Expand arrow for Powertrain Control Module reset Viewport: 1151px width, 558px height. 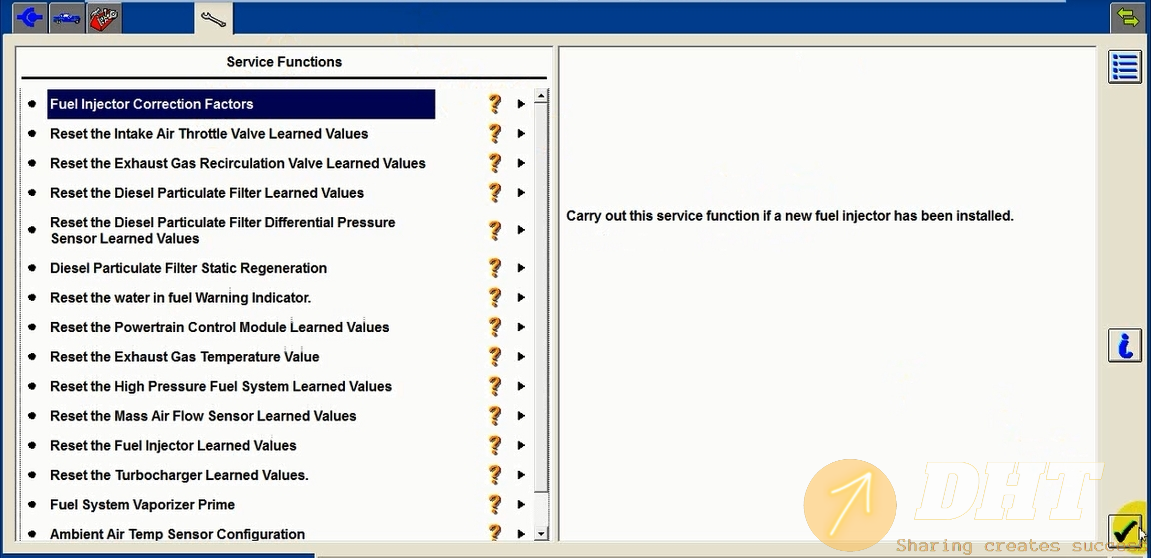point(521,327)
